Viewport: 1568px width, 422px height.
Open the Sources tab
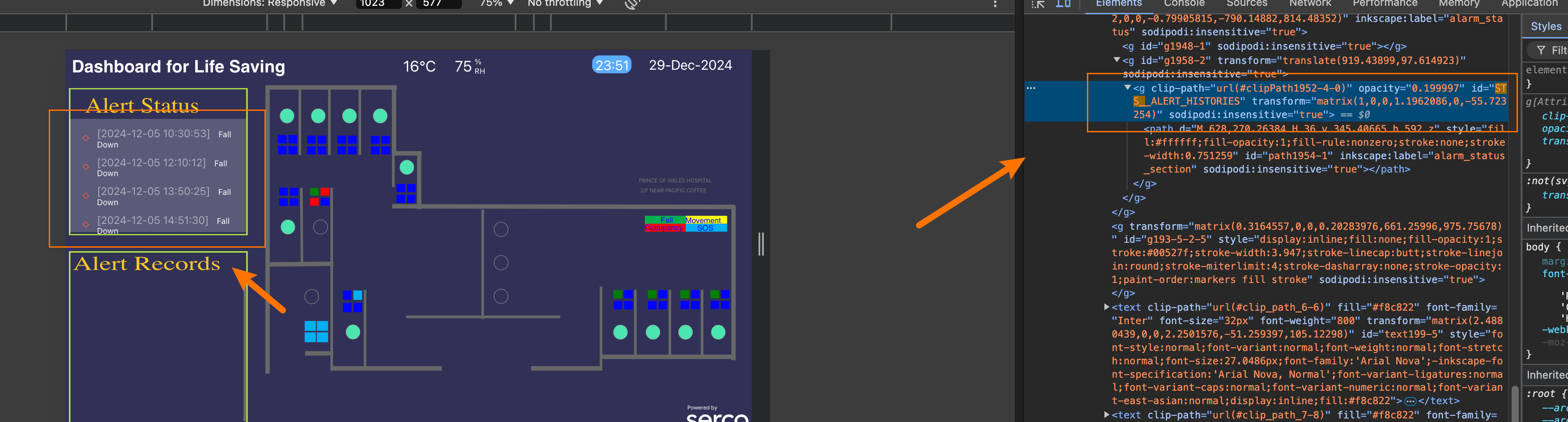[x=1247, y=4]
